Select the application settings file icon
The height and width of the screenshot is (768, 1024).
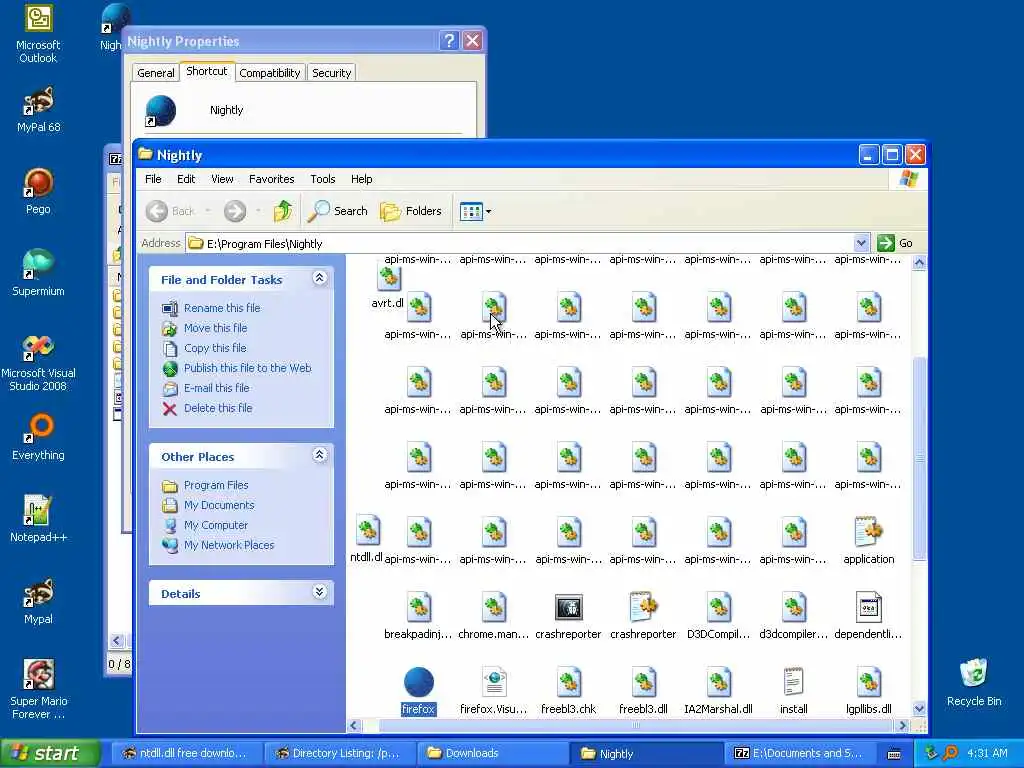click(x=868, y=532)
